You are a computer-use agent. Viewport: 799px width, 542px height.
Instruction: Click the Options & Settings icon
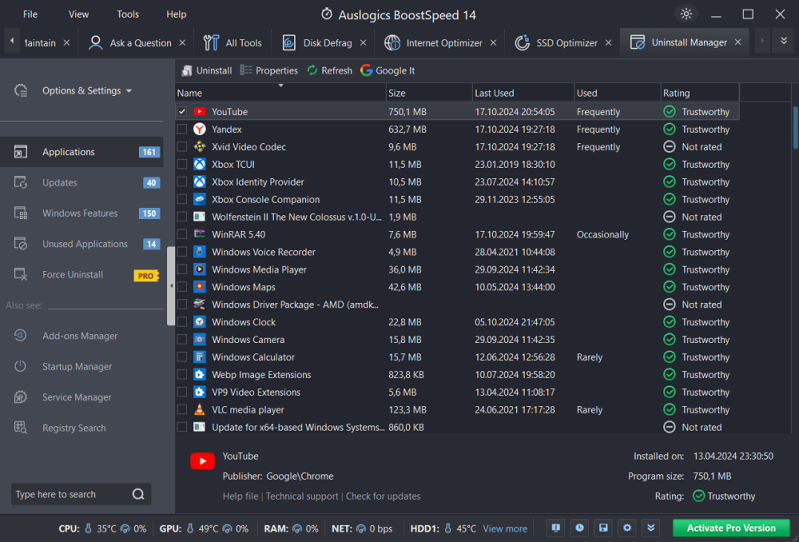click(x=20, y=91)
